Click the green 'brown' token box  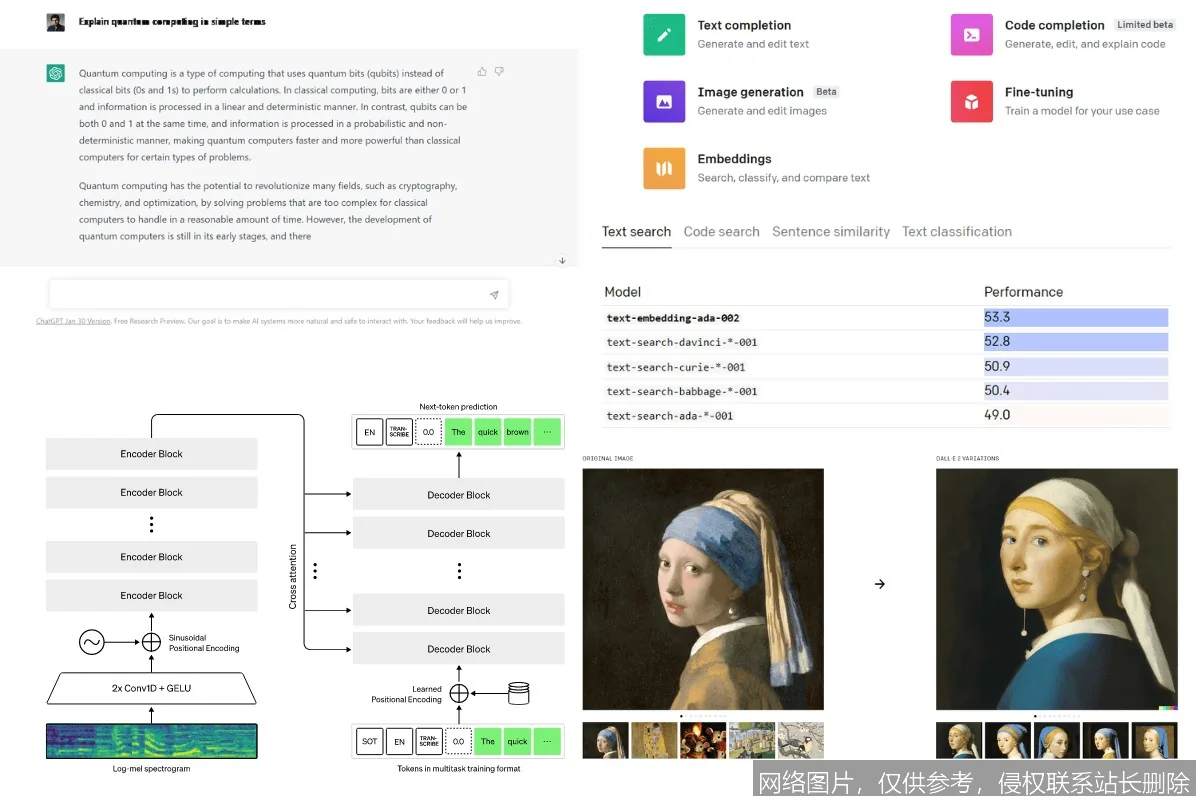click(517, 432)
